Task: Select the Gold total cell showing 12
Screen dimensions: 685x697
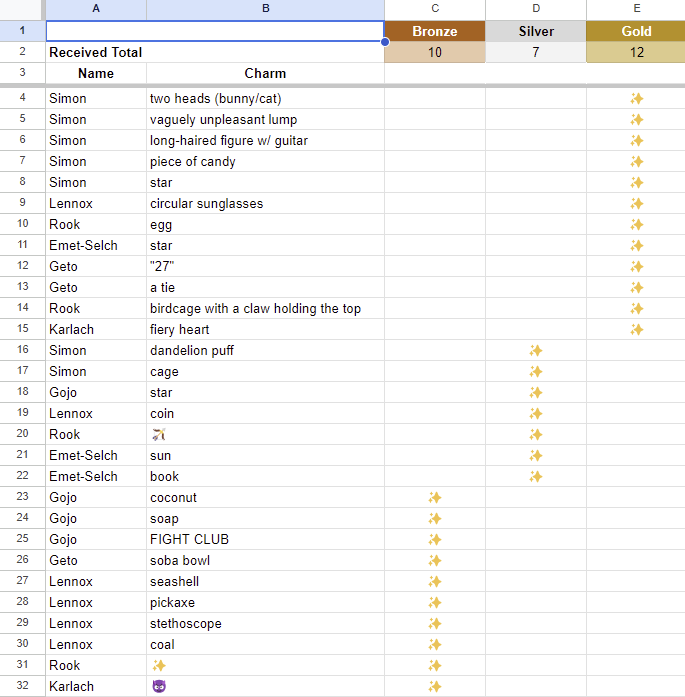Action: (636, 52)
